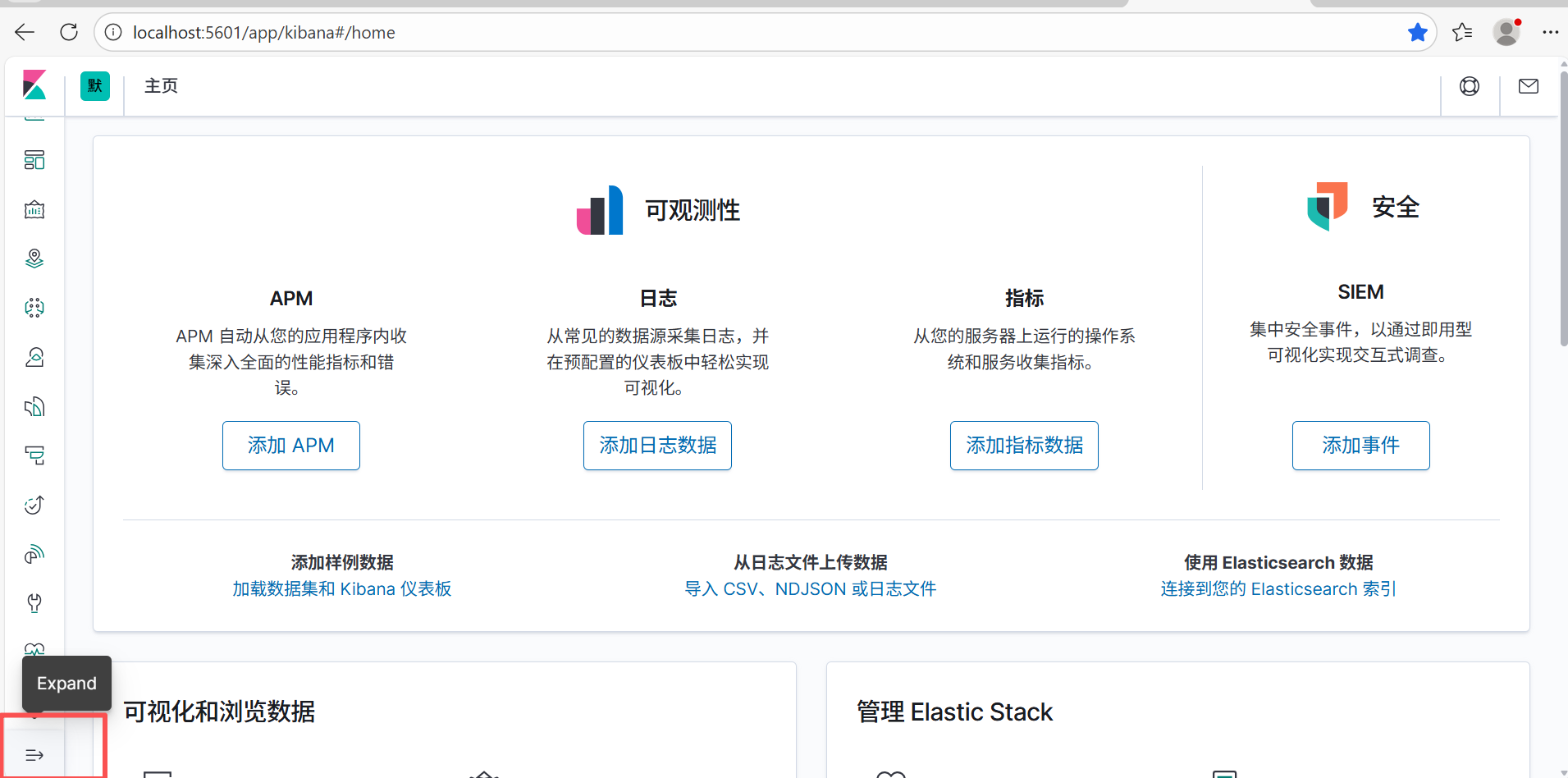Open Uptime app from the side navigation
The width and height of the screenshot is (1568, 778).
pos(34,505)
